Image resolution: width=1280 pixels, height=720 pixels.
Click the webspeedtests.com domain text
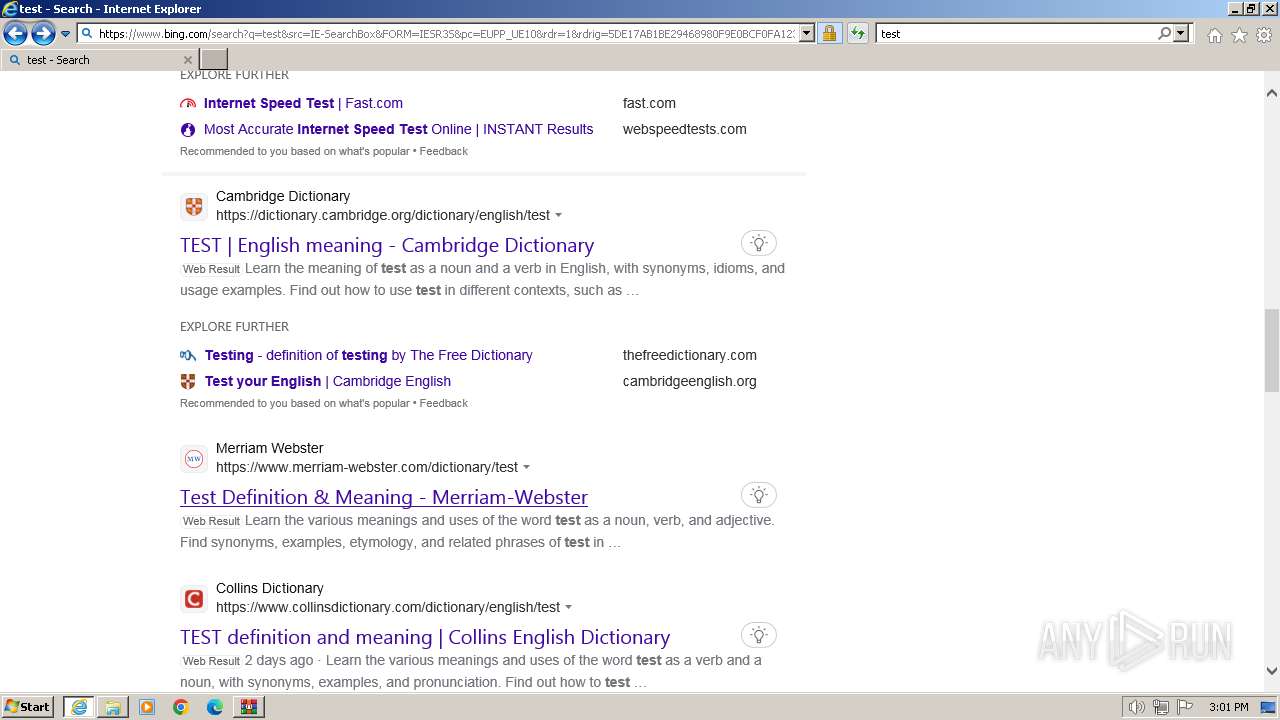[685, 129]
